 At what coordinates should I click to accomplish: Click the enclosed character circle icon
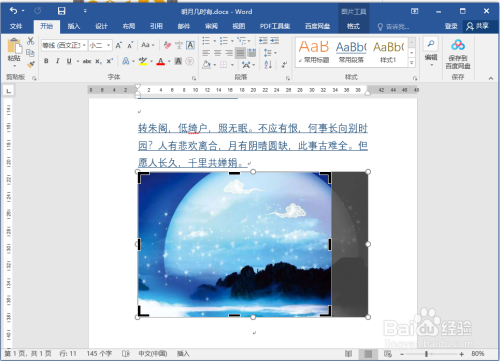point(190,61)
